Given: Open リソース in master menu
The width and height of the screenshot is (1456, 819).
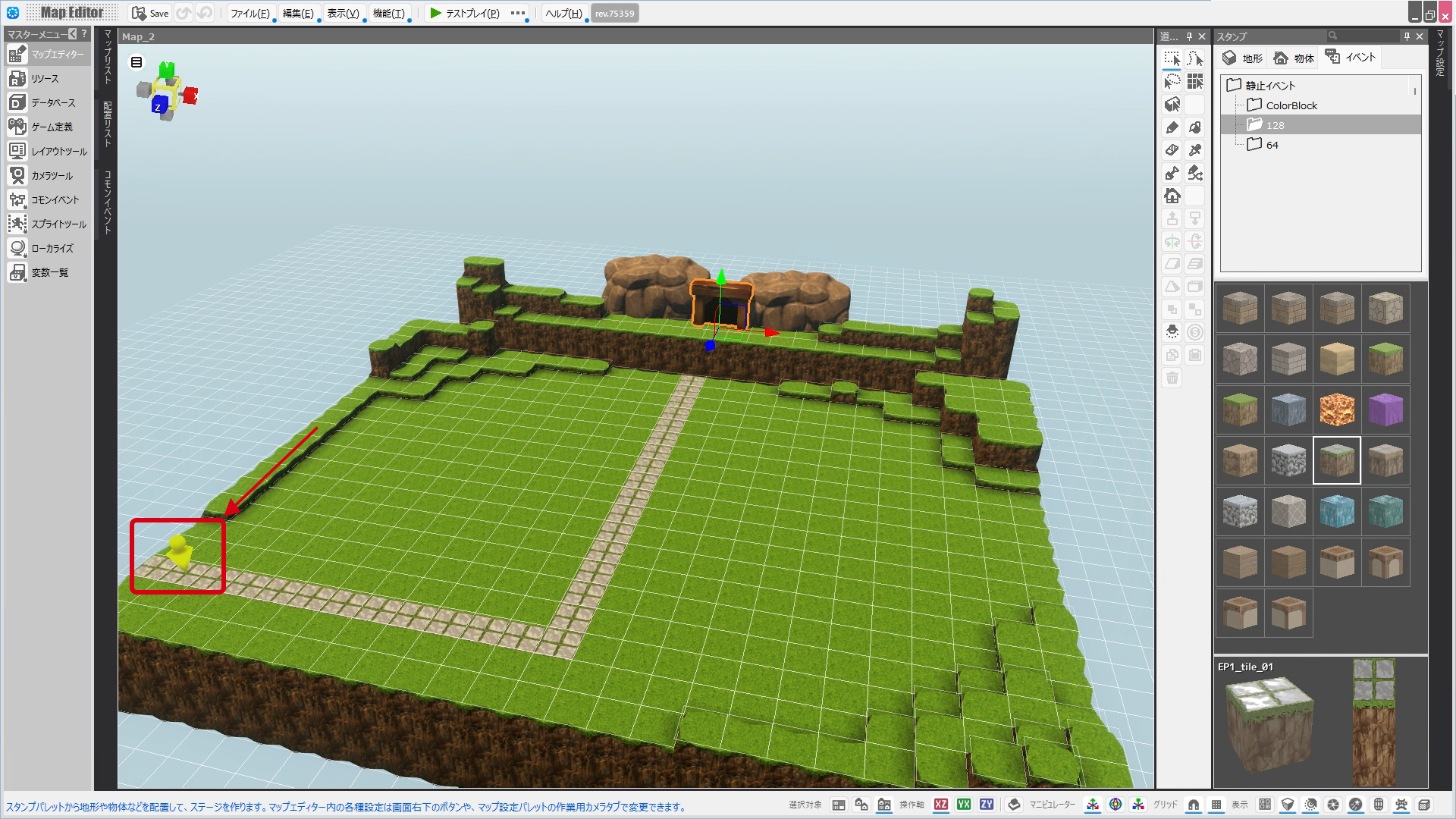Looking at the screenshot, I should coord(48,79).
